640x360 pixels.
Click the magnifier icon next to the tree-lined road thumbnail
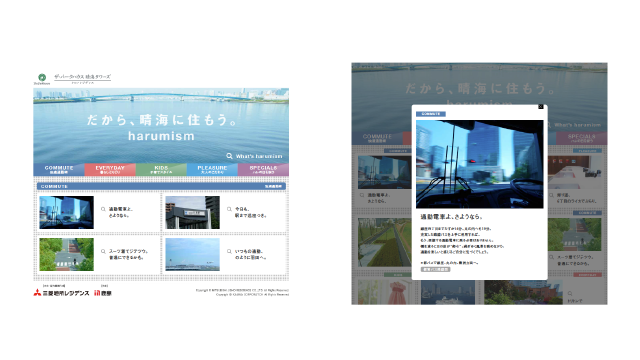(x=103, y=251)
